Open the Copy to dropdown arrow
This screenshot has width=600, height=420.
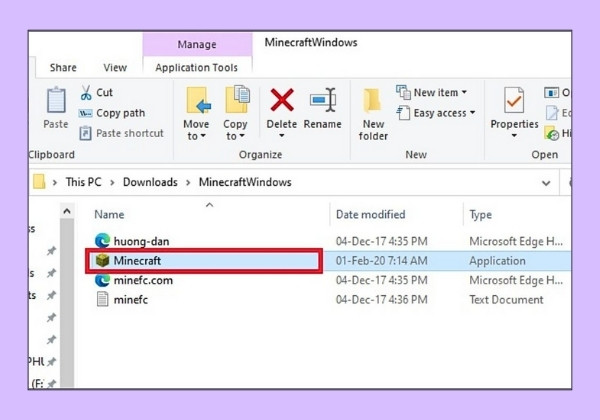242,136
